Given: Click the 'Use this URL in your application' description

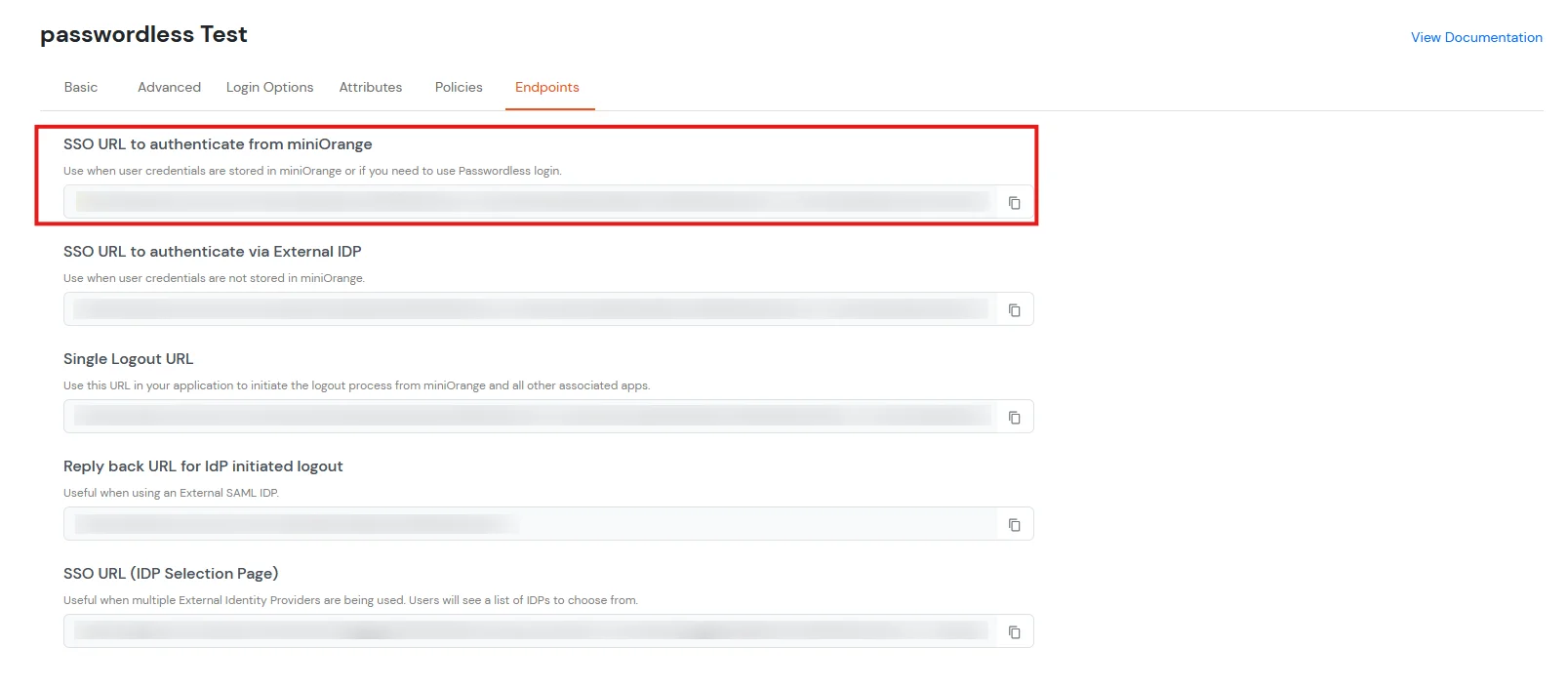Looking at the screenshot, I should click(x=356, y=385).
